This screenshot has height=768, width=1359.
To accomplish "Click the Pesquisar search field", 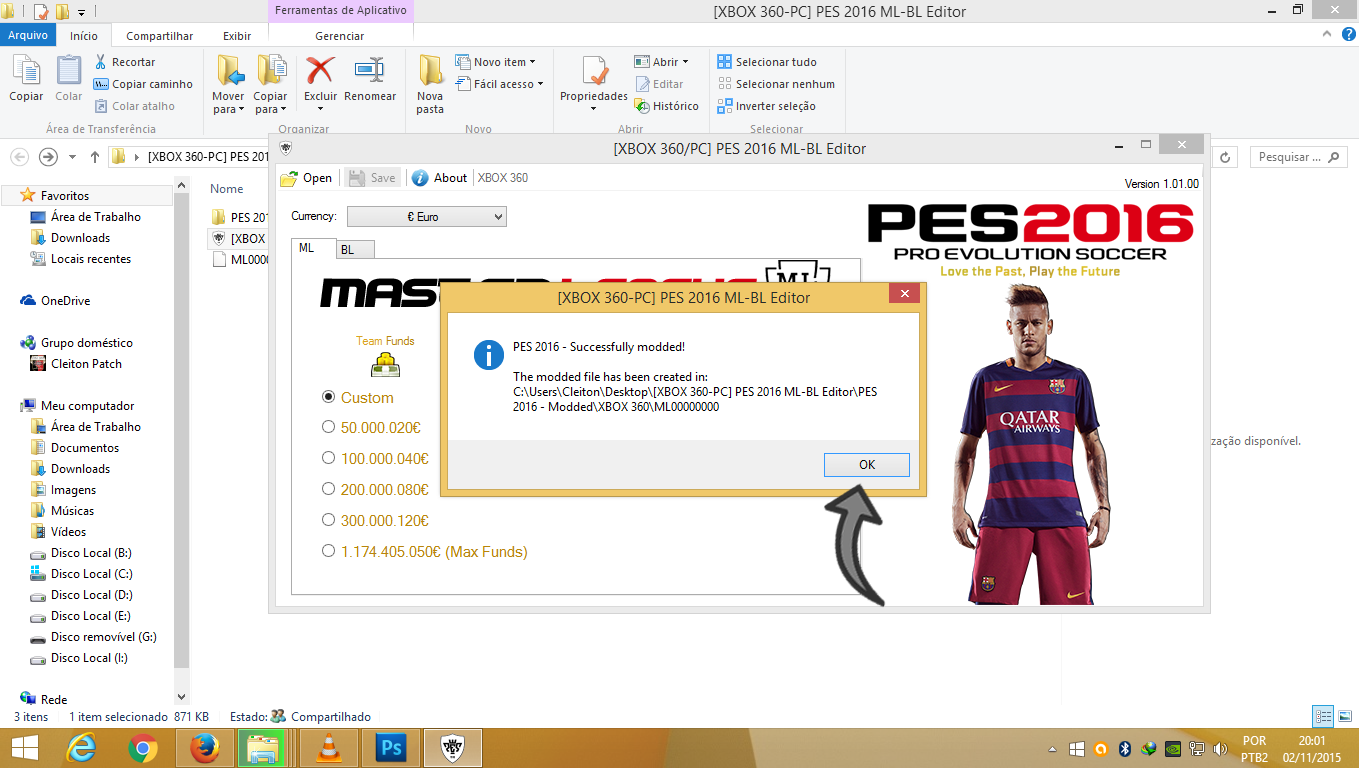I will [1298, 157].
